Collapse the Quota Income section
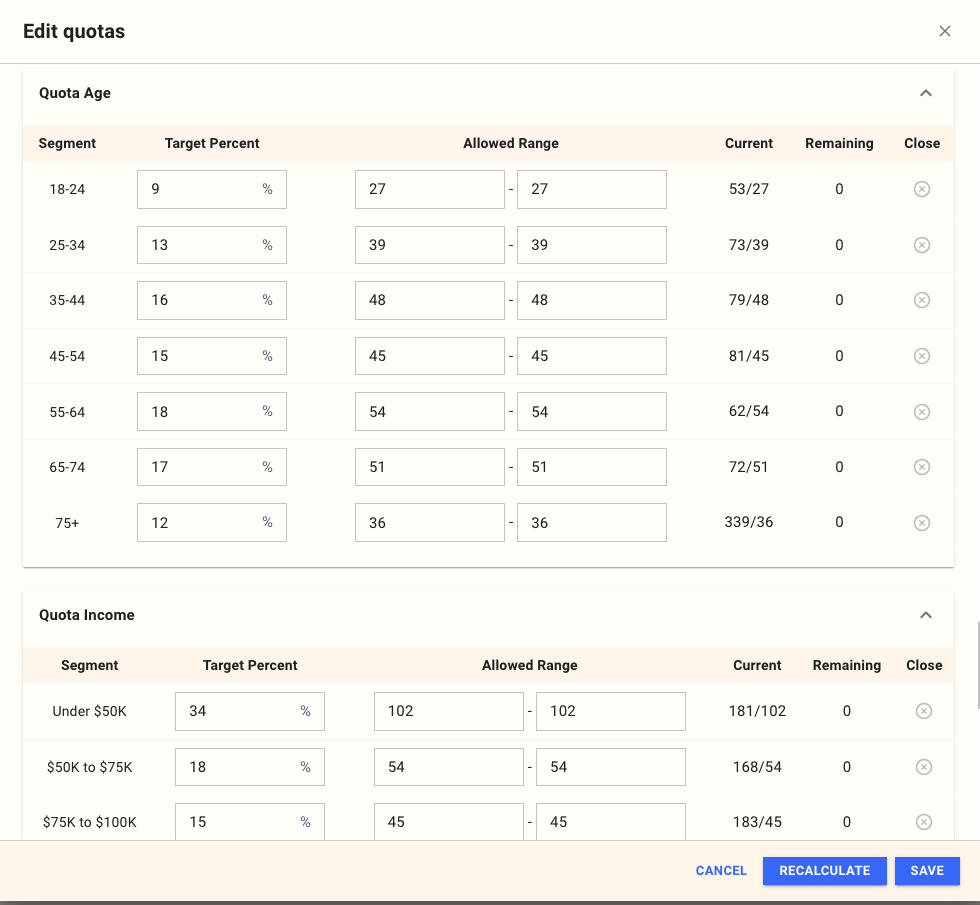The image size is (980, 905). coord(926,615)
